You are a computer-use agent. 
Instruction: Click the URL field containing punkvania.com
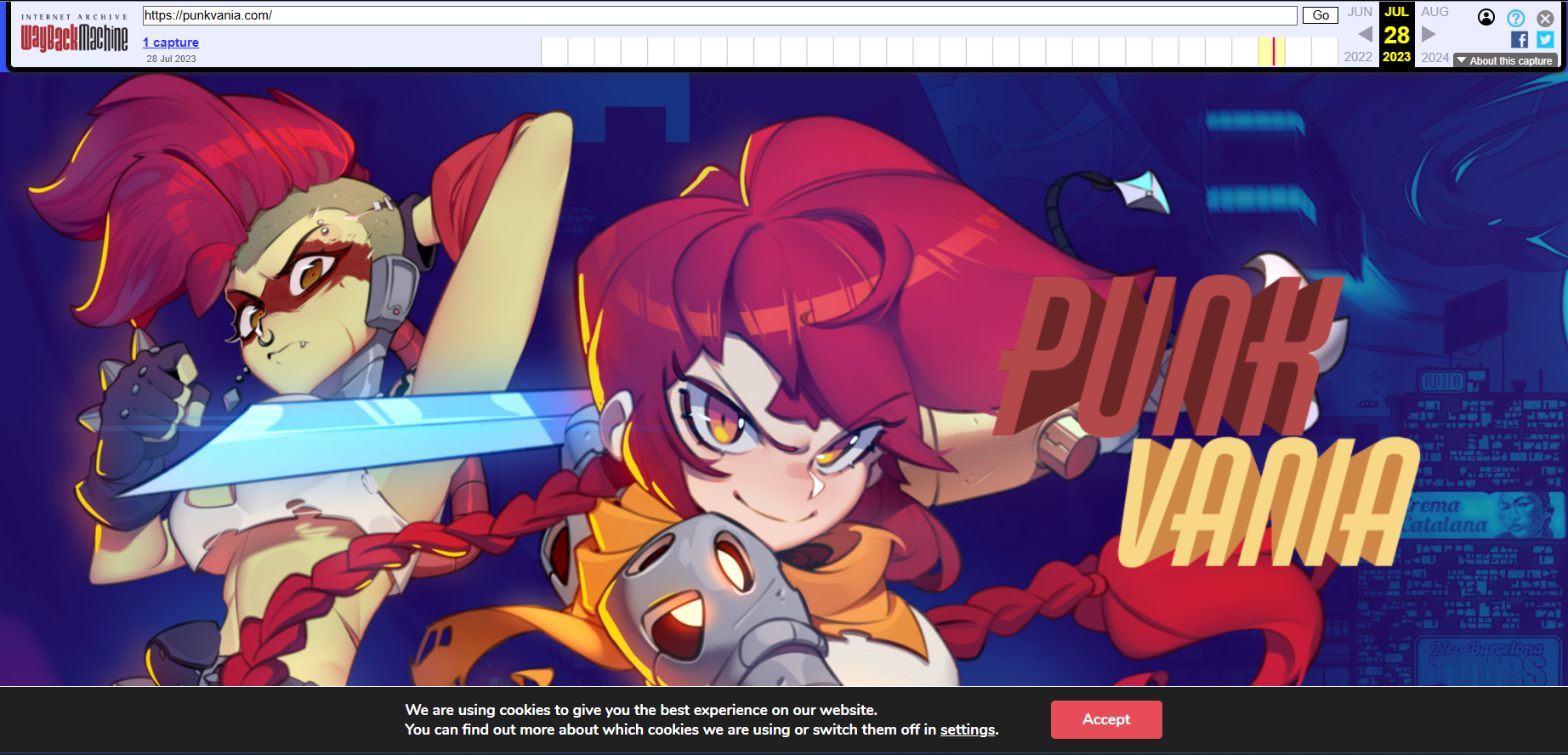coord(719,15)
